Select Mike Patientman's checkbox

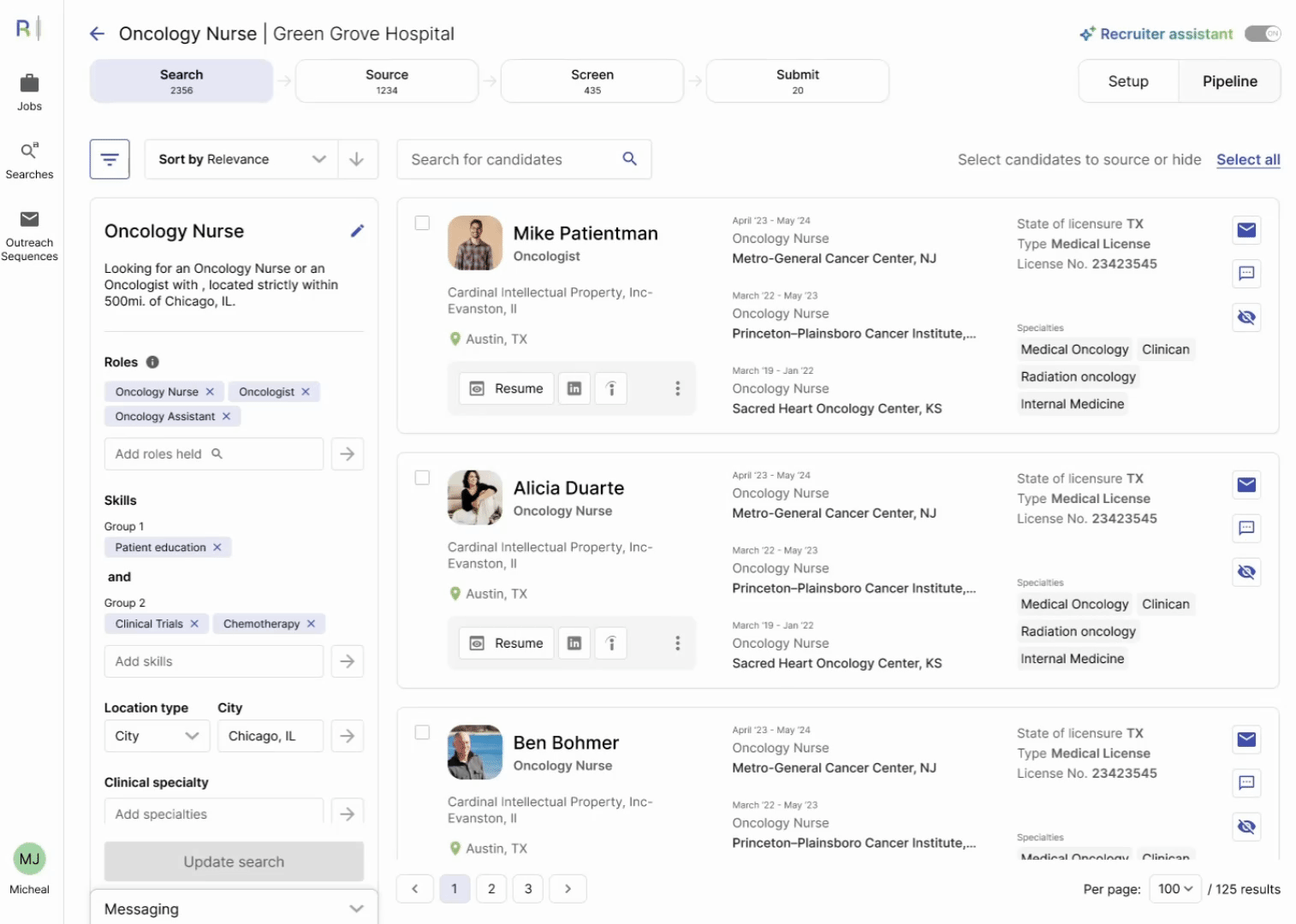click(x=422, y=223)
